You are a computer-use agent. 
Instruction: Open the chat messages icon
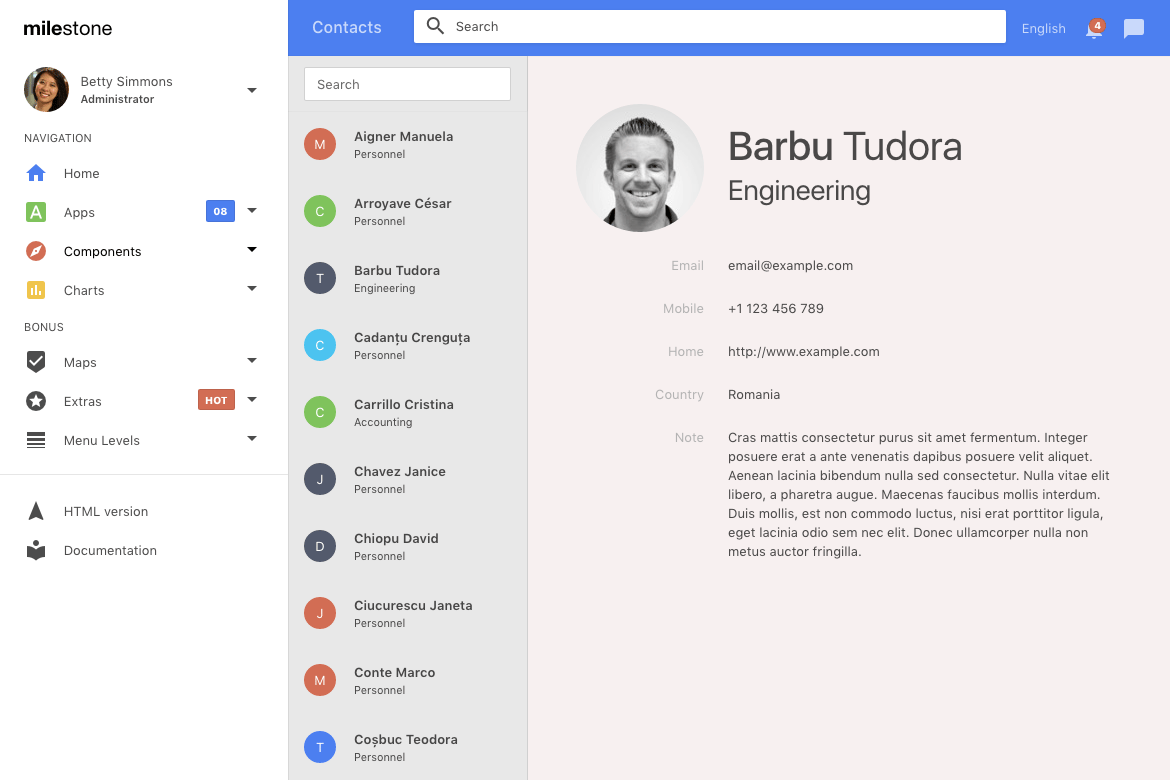pyautogui.click(x=1133, y=28)
